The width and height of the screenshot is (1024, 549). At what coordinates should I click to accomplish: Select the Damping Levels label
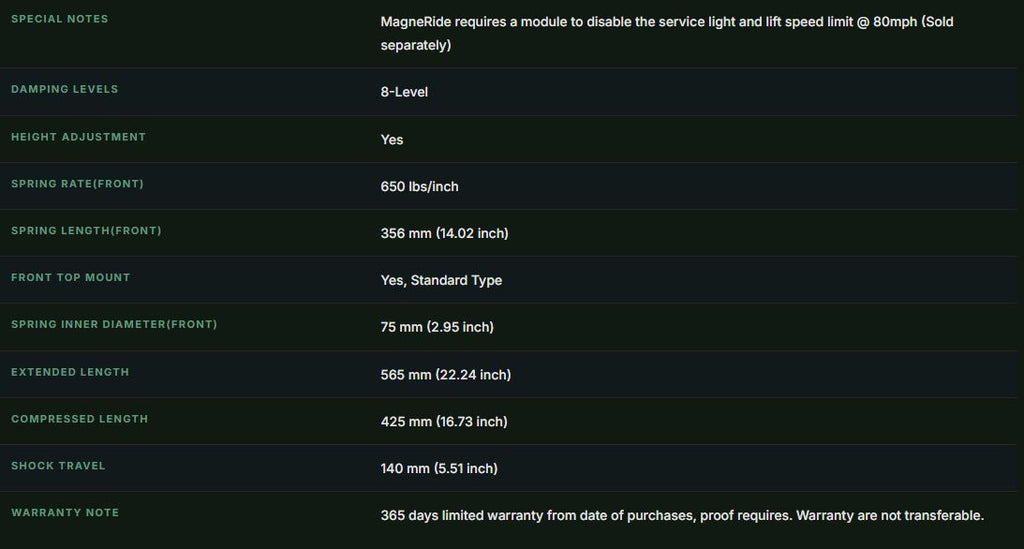pyautogui.click(x=65, y=89)
